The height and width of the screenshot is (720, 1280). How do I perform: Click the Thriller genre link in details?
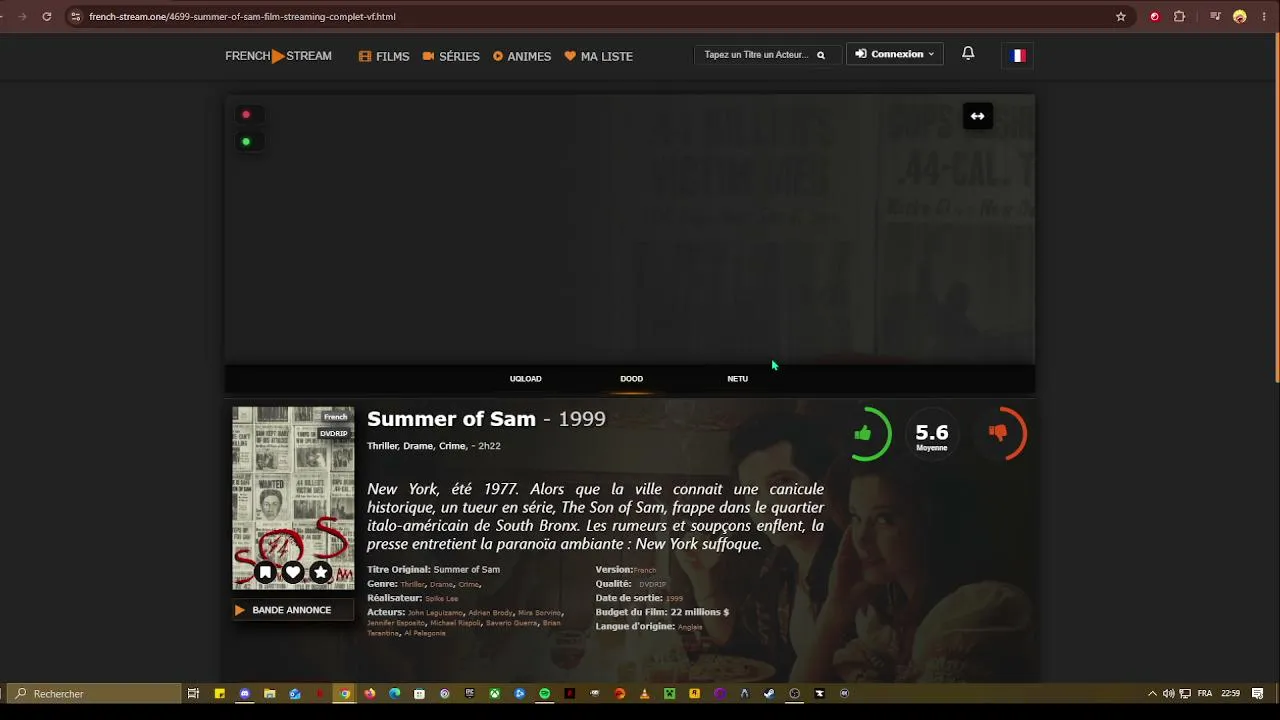pyautogui.click(x=412, y=584)
